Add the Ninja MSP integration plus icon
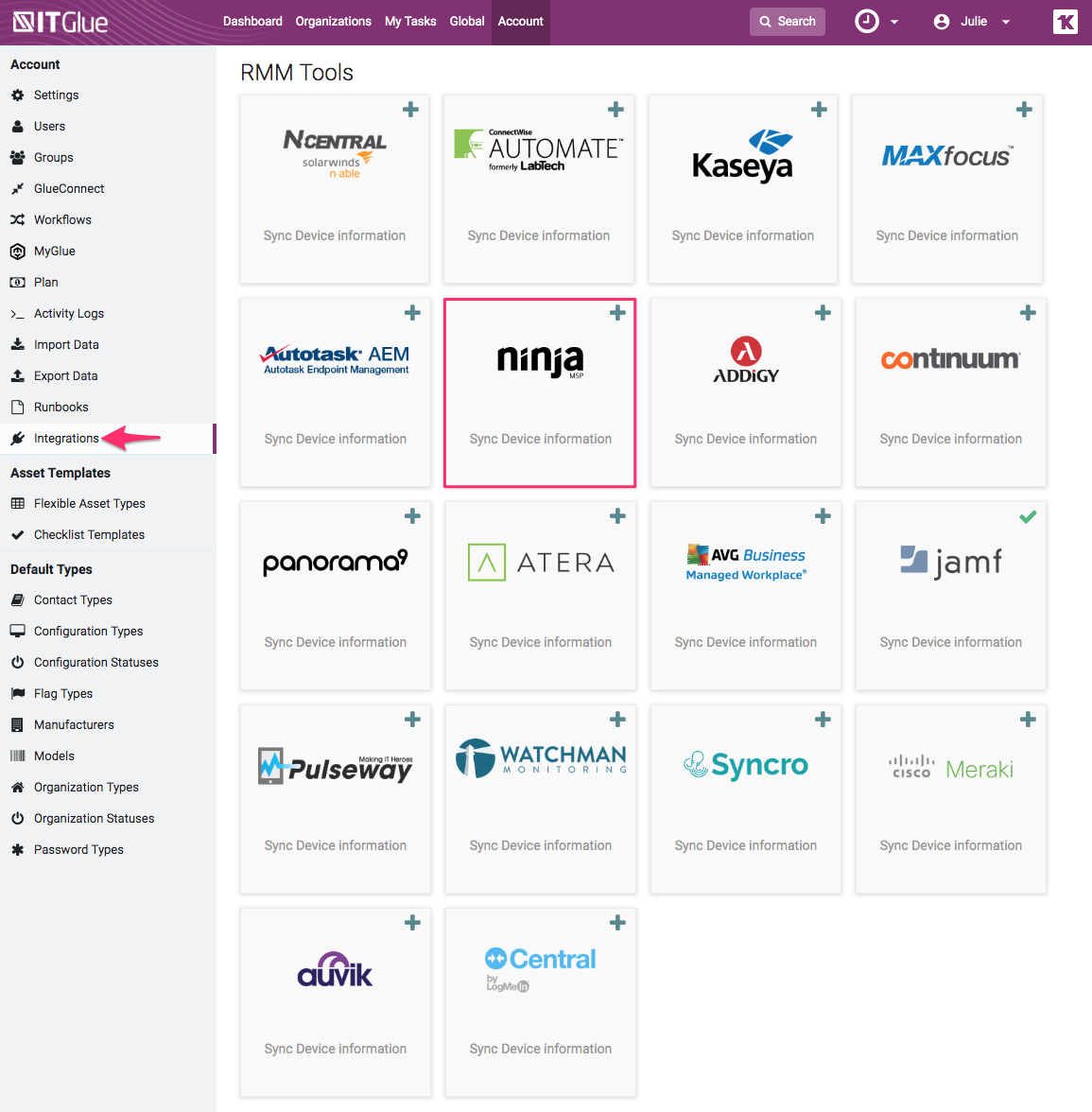 pos(617,313)
